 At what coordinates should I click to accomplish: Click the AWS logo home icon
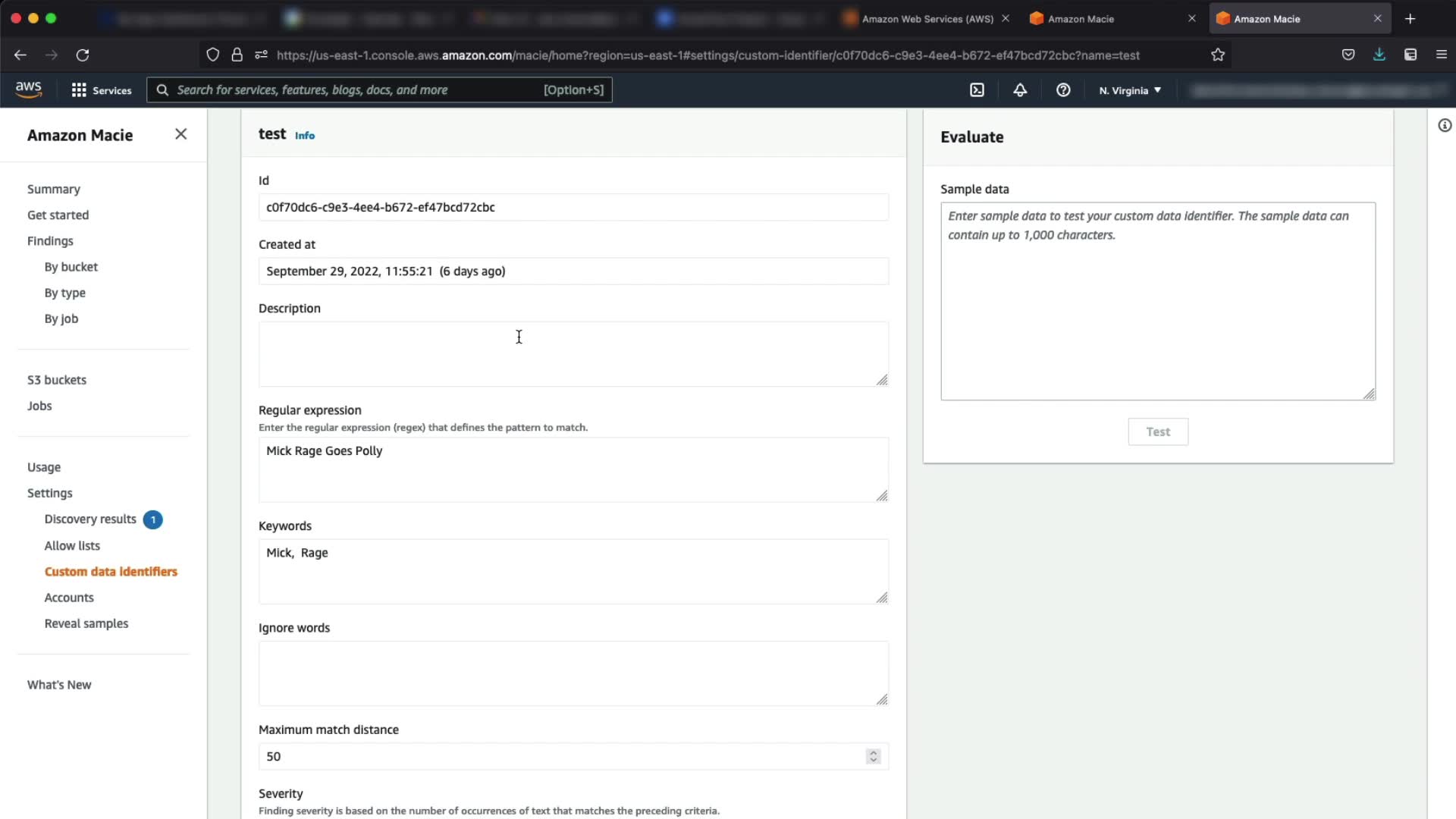[x=29, y=89]
